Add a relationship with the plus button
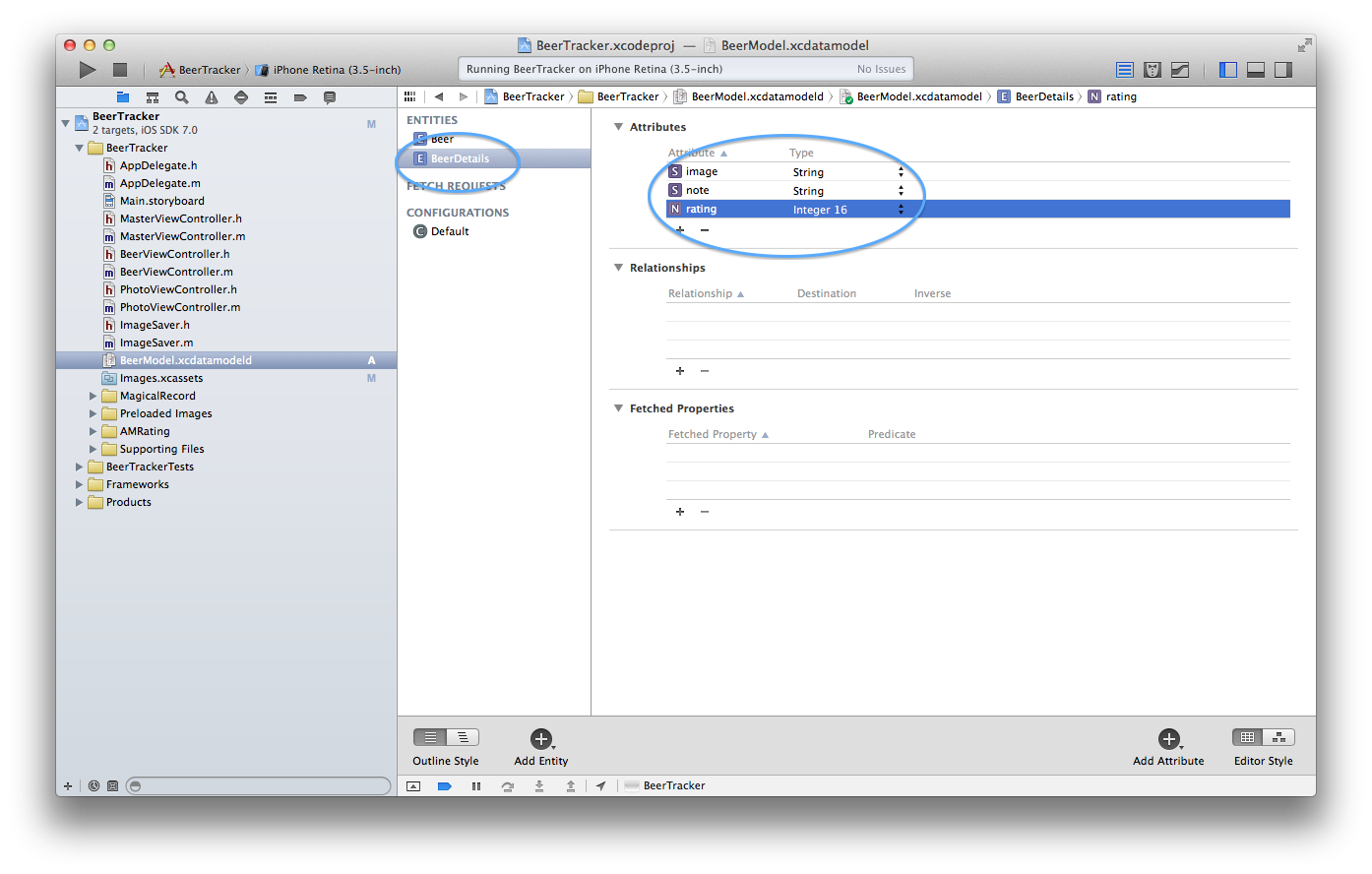Screen dimensions: 1372x874 coord(680,371)
